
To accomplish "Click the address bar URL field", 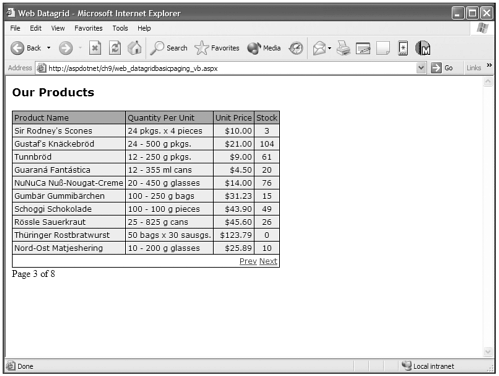I will [x=232, y=68].
